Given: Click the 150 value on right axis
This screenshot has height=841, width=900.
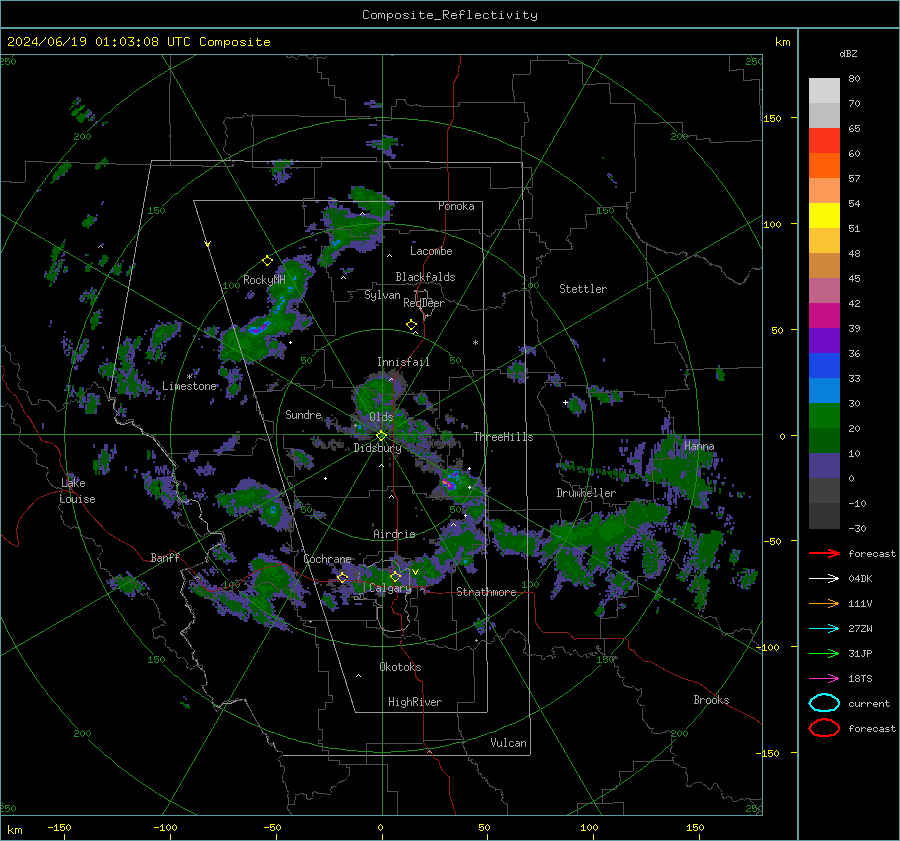Looking at the screenshot, I should [x=773, y=118].
